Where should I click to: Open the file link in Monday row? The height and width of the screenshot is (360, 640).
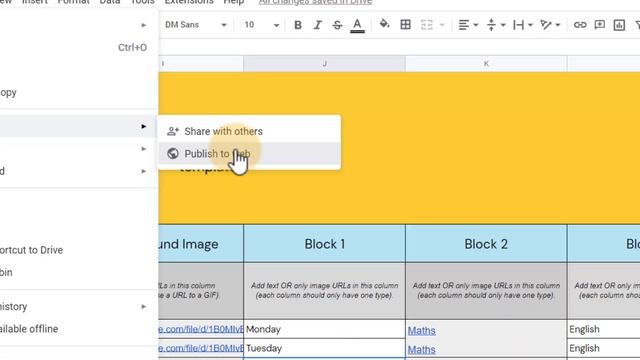(x=201, y=329)
